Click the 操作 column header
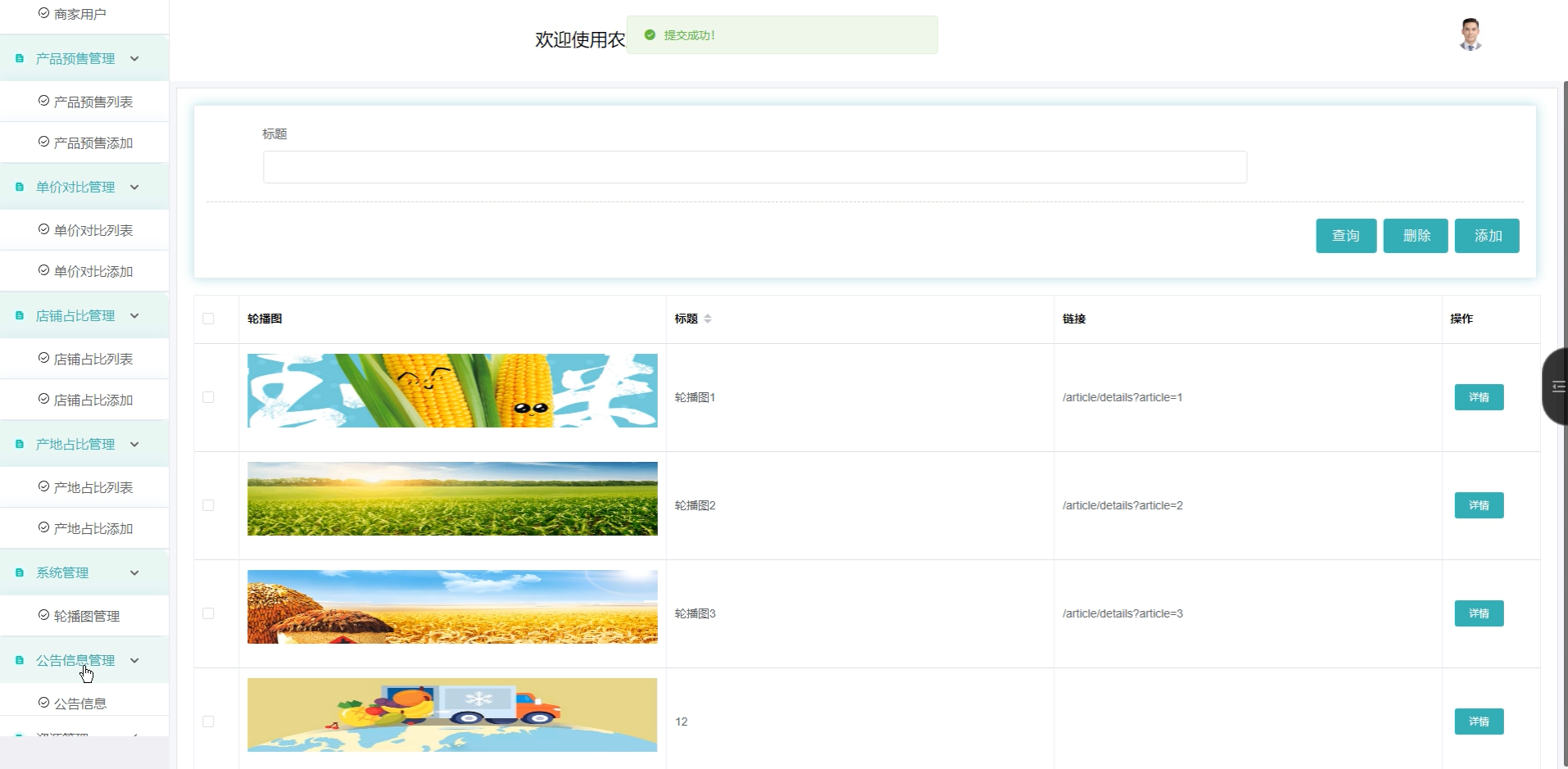 [1462, 319]
